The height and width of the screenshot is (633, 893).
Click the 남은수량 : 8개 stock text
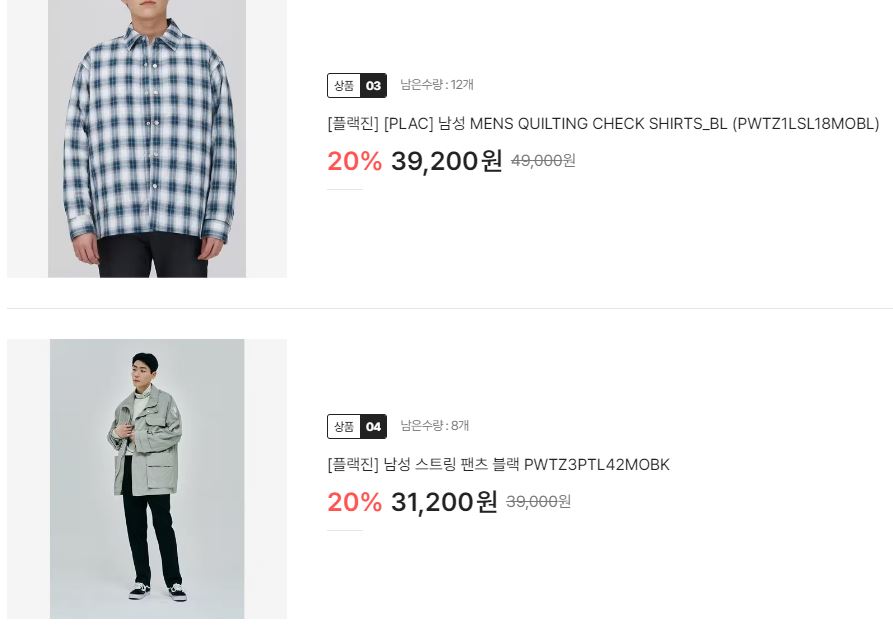pyautogui.click(x=435, y=426)
